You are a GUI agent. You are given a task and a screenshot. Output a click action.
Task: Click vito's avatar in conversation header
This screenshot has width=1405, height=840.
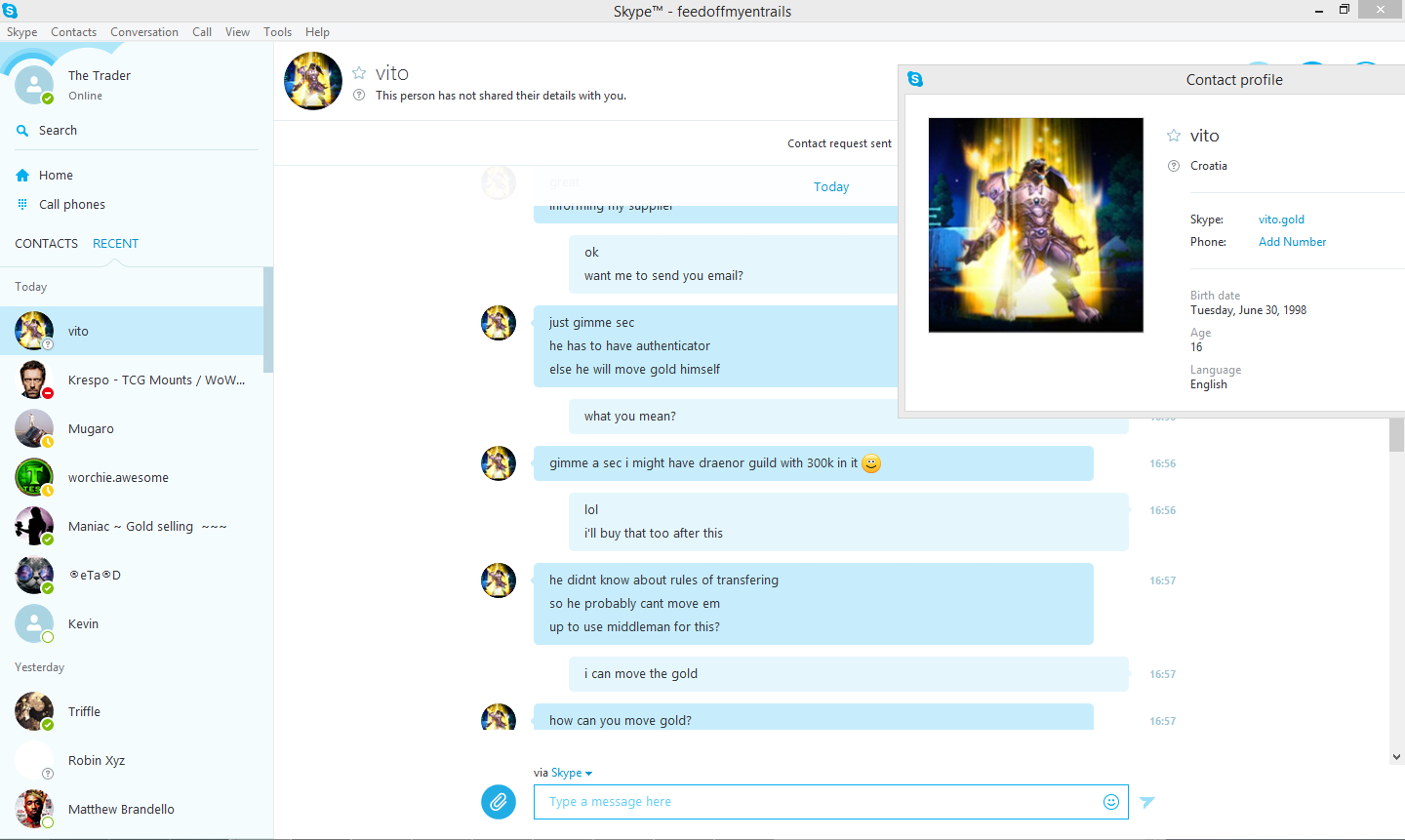pyautogui.click(x=313, y=81)
